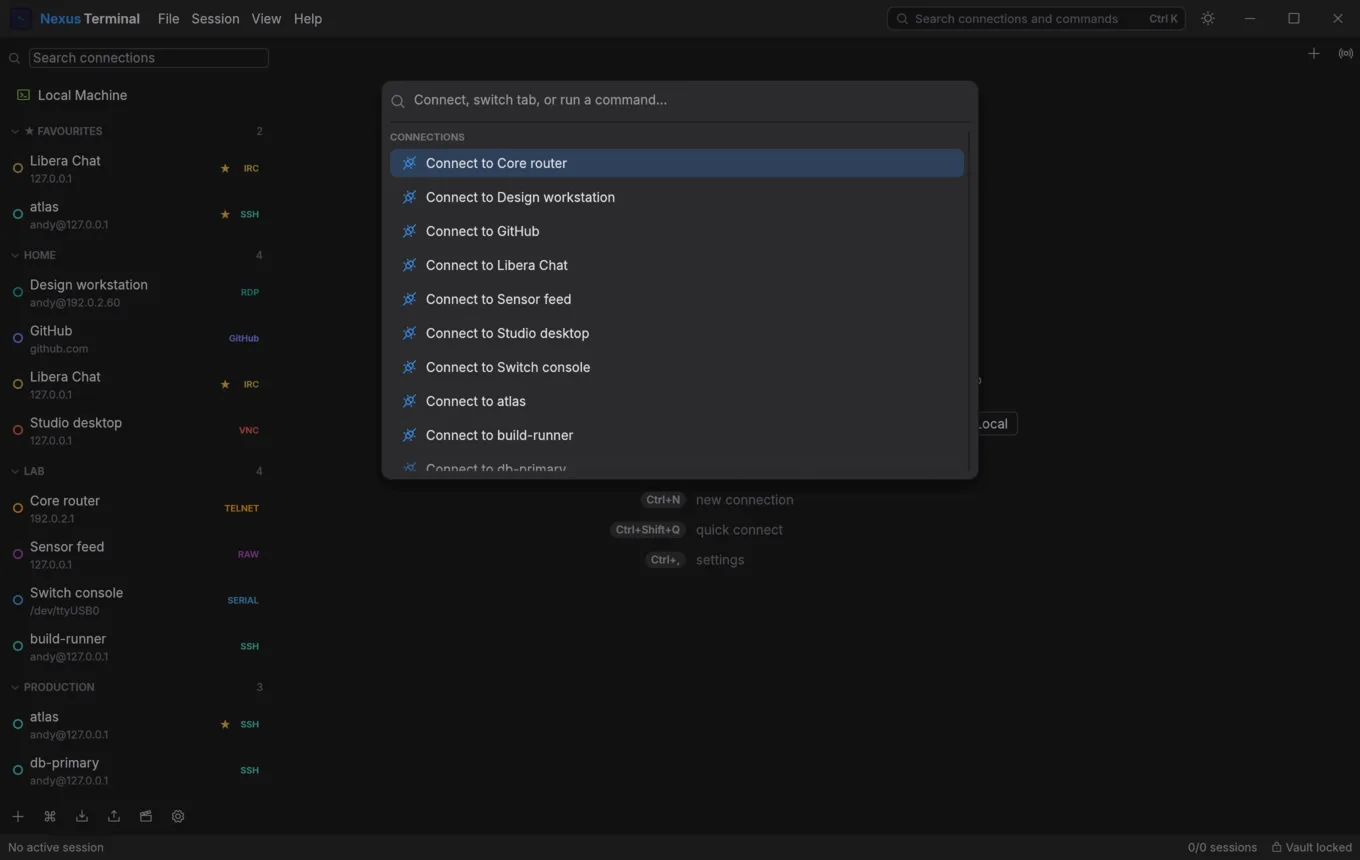Image resolution: width=1360 pixels, height=860 pixels.
Task: Click the command palette scrollbar
Action: pyautogui.click(x=970, y=300)
